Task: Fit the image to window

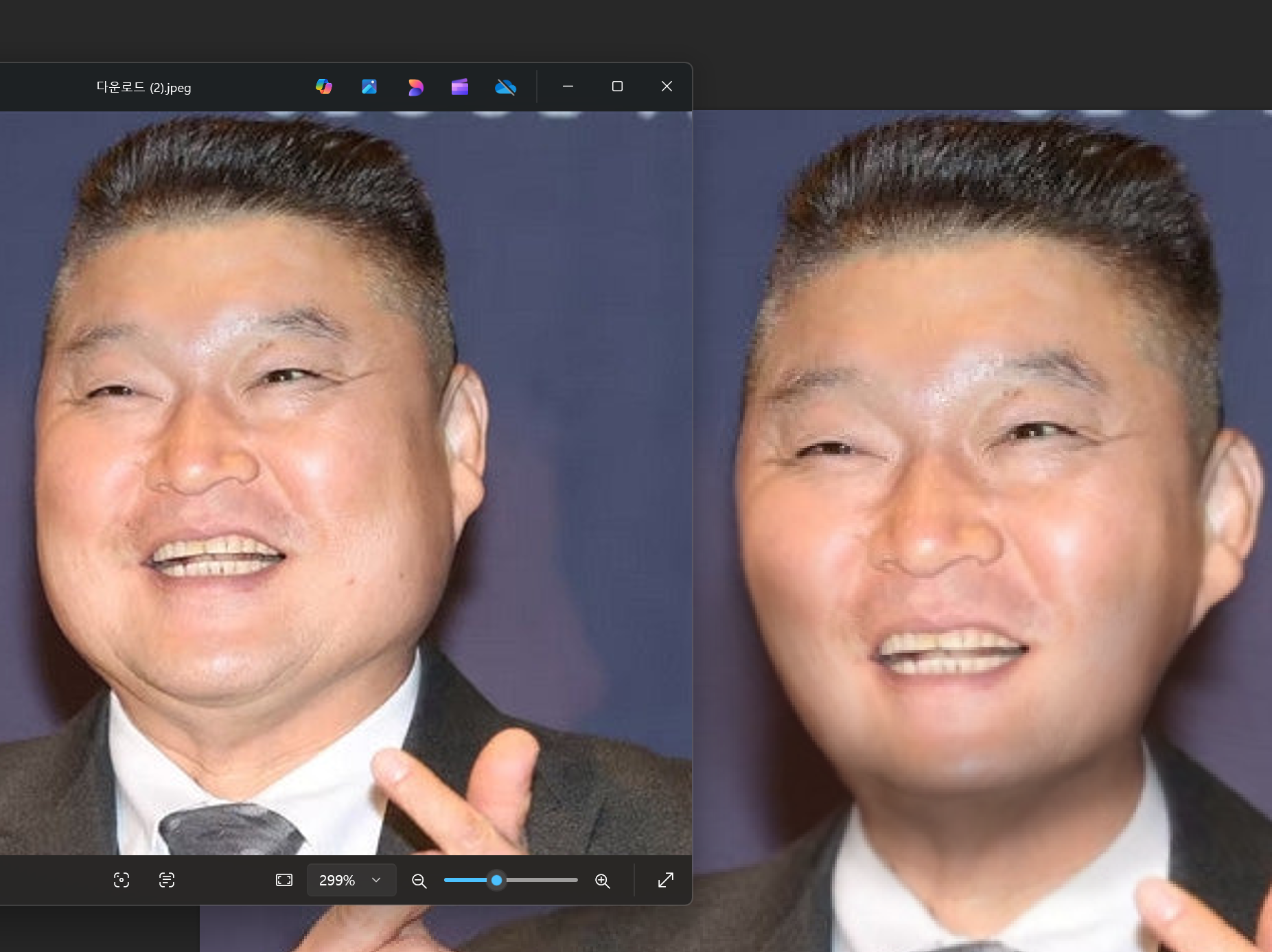Action: pyautogui.click(x=284, y=880)
